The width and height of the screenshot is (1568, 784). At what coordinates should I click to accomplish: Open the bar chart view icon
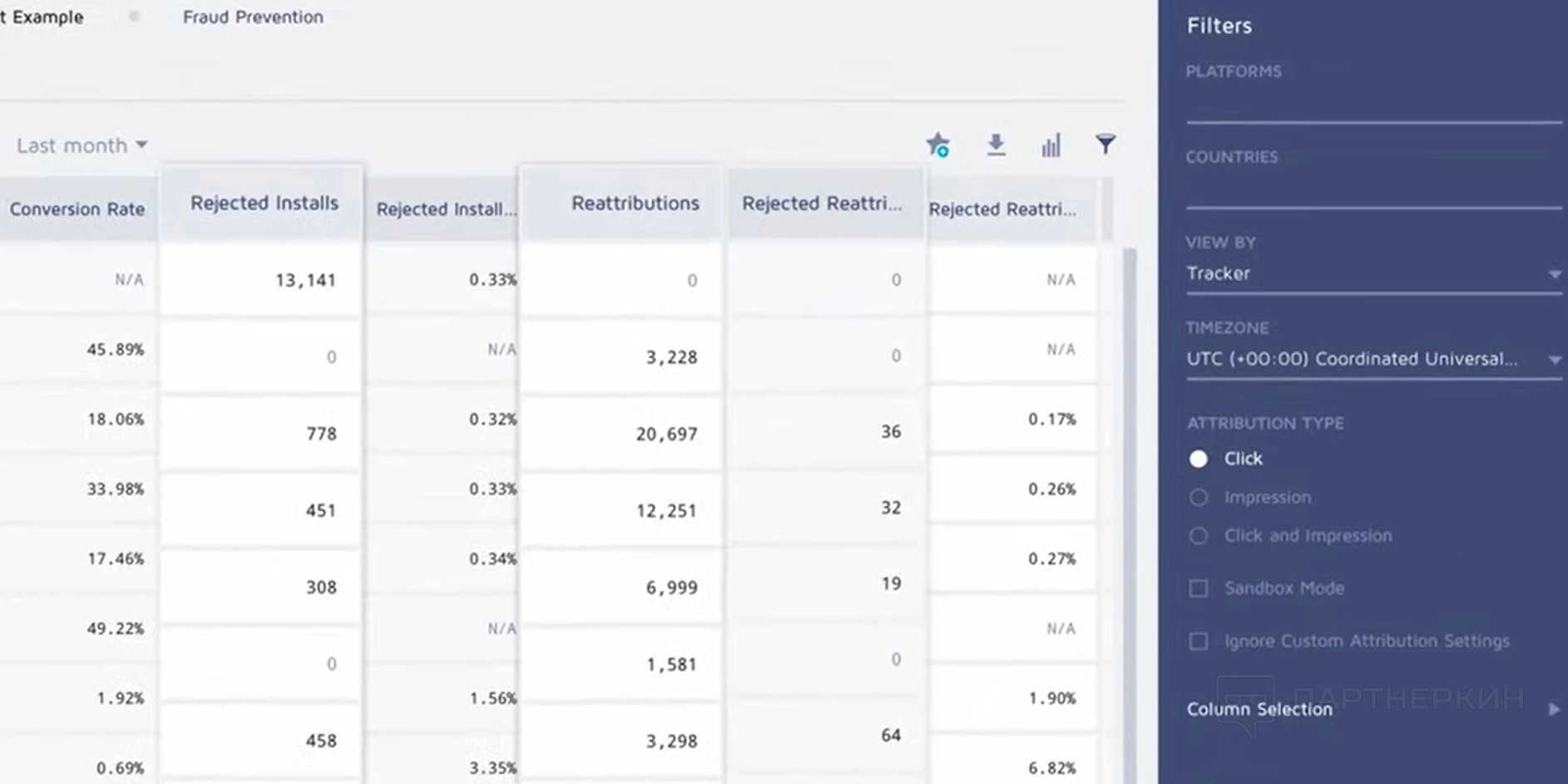1051,145
